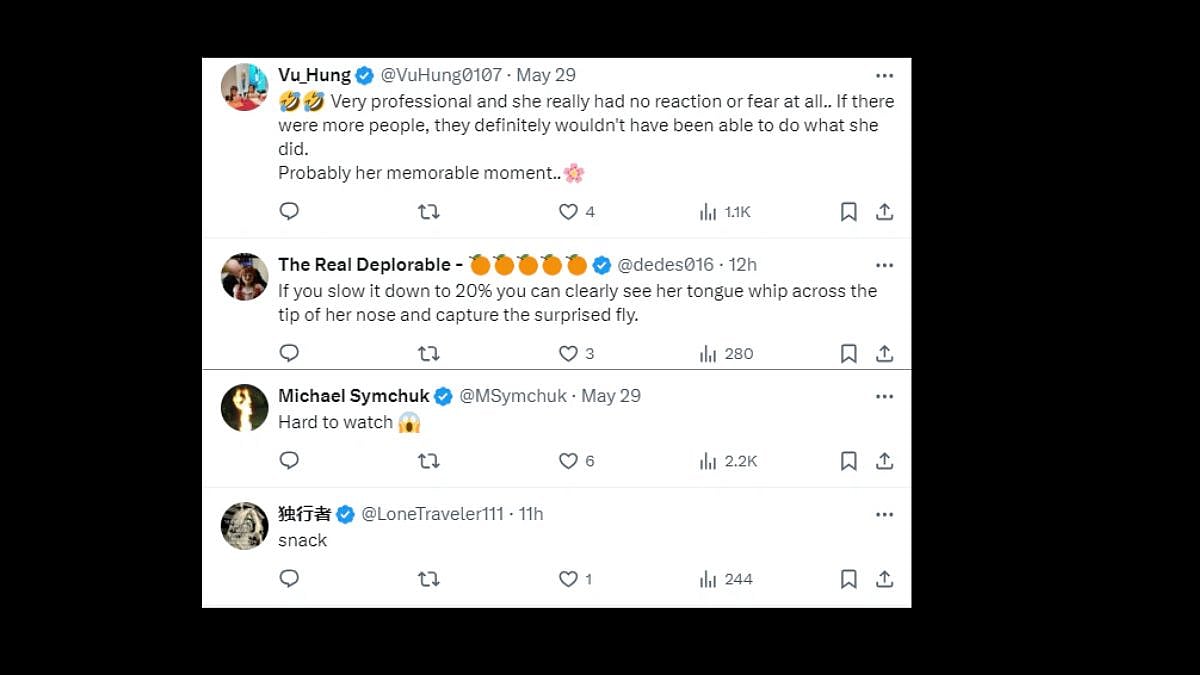Click The Real Deplorable's avatar
1200x675 pixels.
(244, 277)
